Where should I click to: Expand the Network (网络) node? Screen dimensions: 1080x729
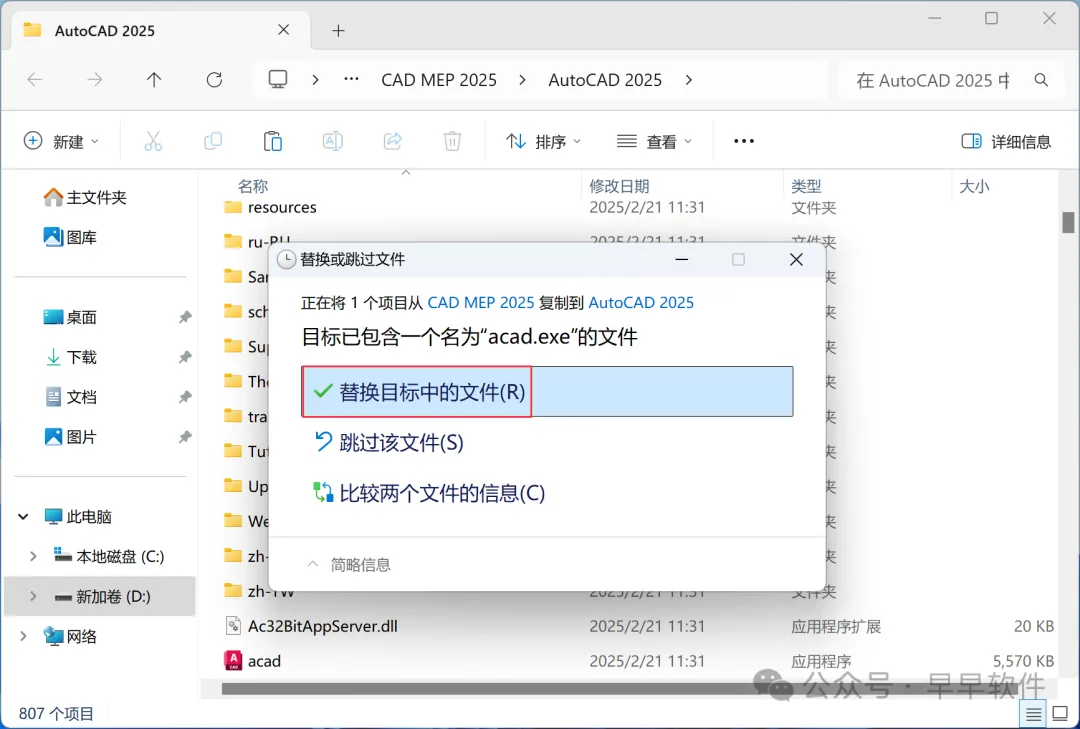[23, 636]
